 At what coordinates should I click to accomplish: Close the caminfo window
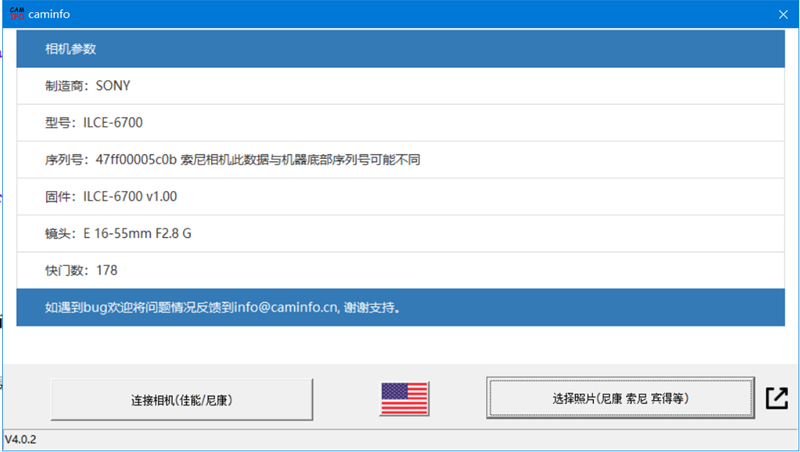[783, 14]
